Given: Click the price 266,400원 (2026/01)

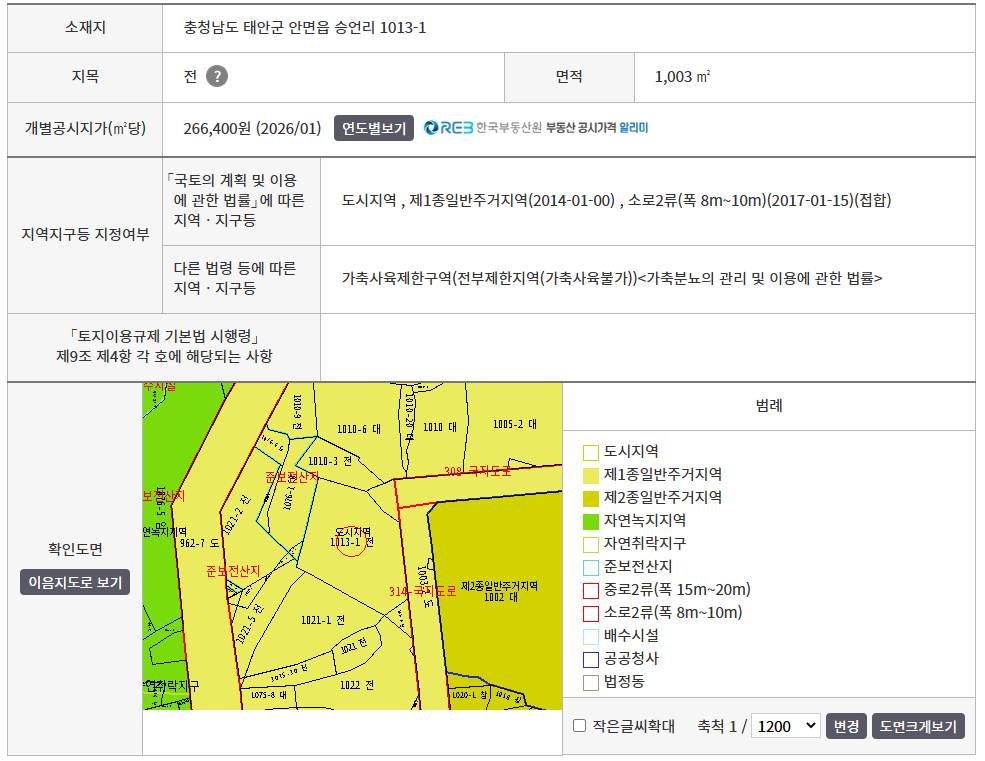Looking at the screenshot, I should point(252,129).
